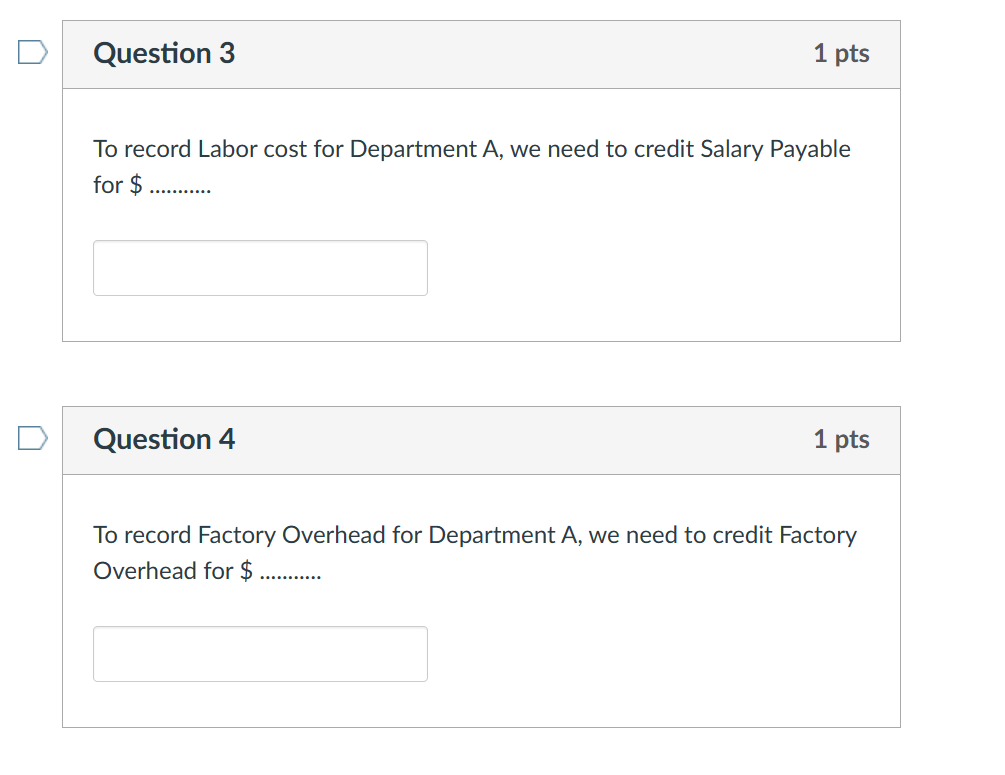The width and height of the screenshot is (1005, 775).
Task: Select the Question 4 header bar
Action: 481,439
